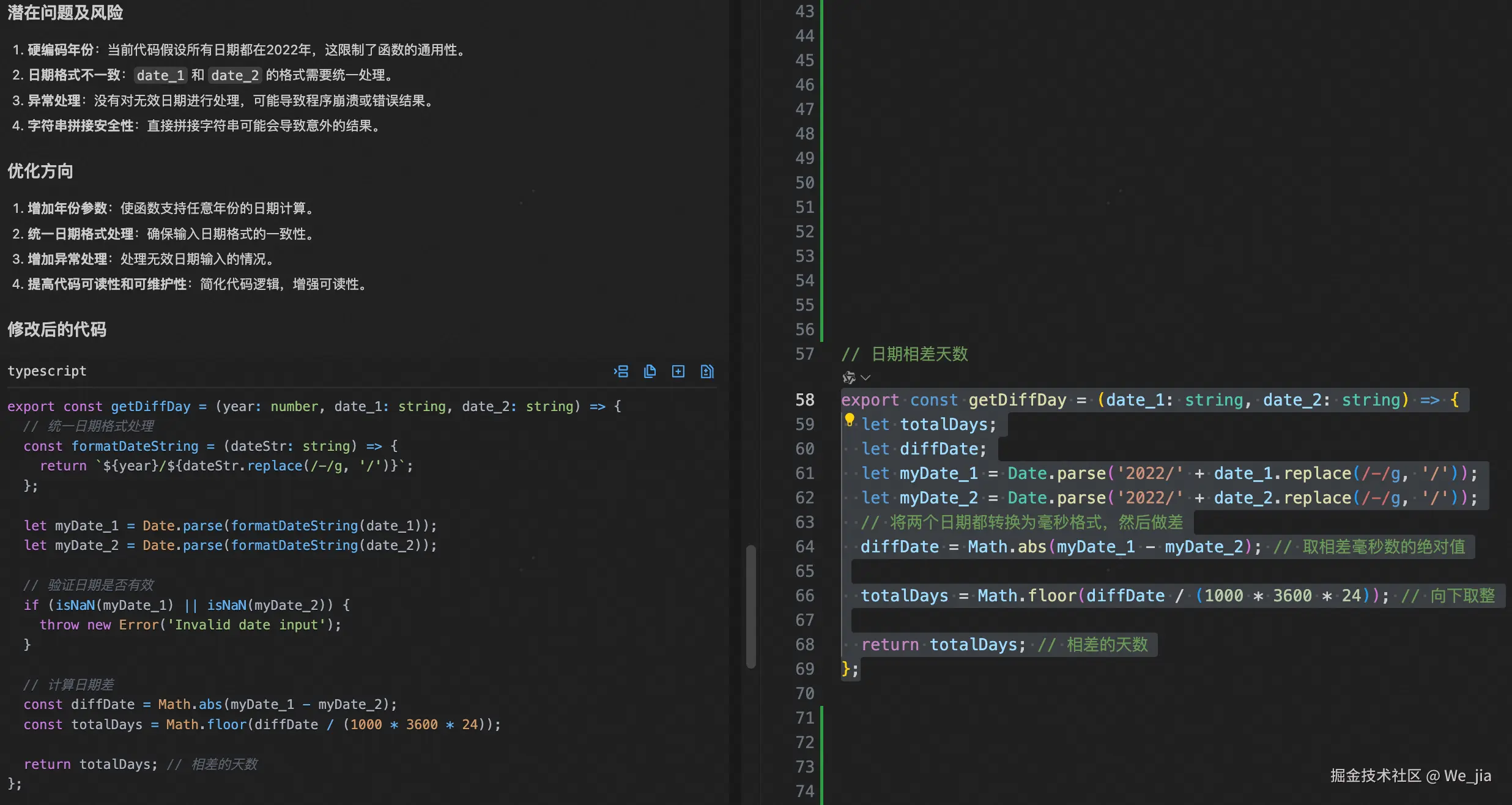
Task: Click the return totalDays line in editor
Action: [943, 645]
